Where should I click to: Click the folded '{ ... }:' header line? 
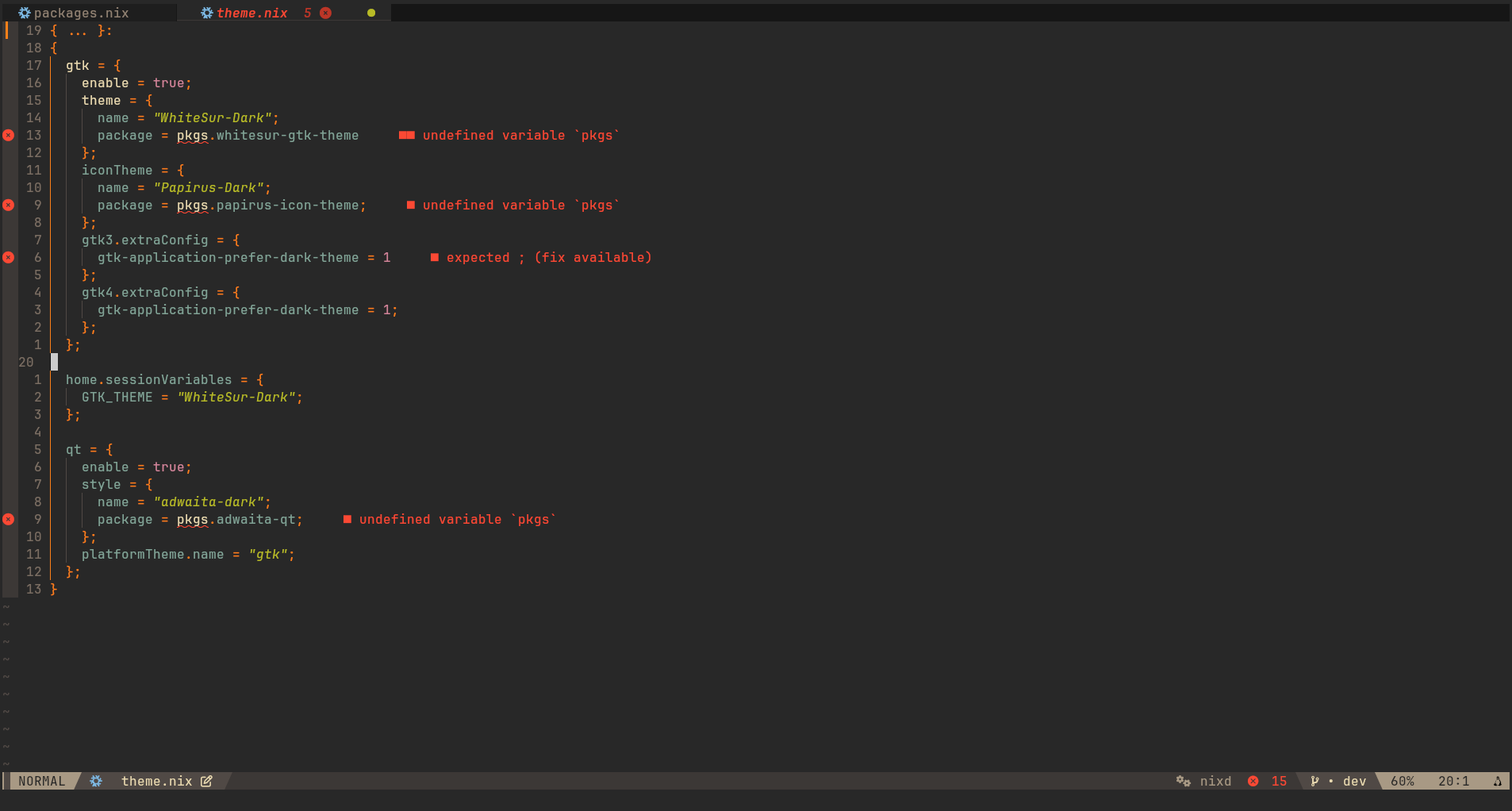pyautogui.click(x=81, y=30)
